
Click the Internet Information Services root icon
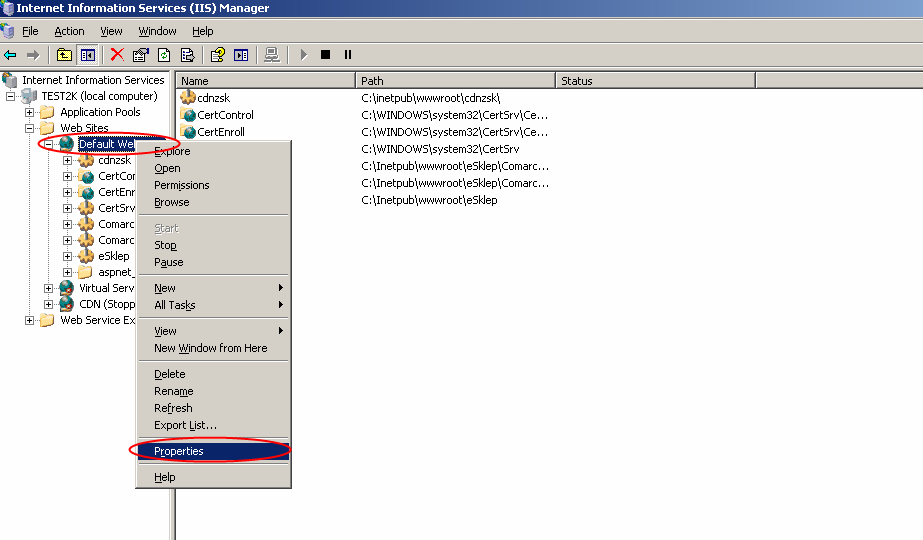(x=10, y=79)
